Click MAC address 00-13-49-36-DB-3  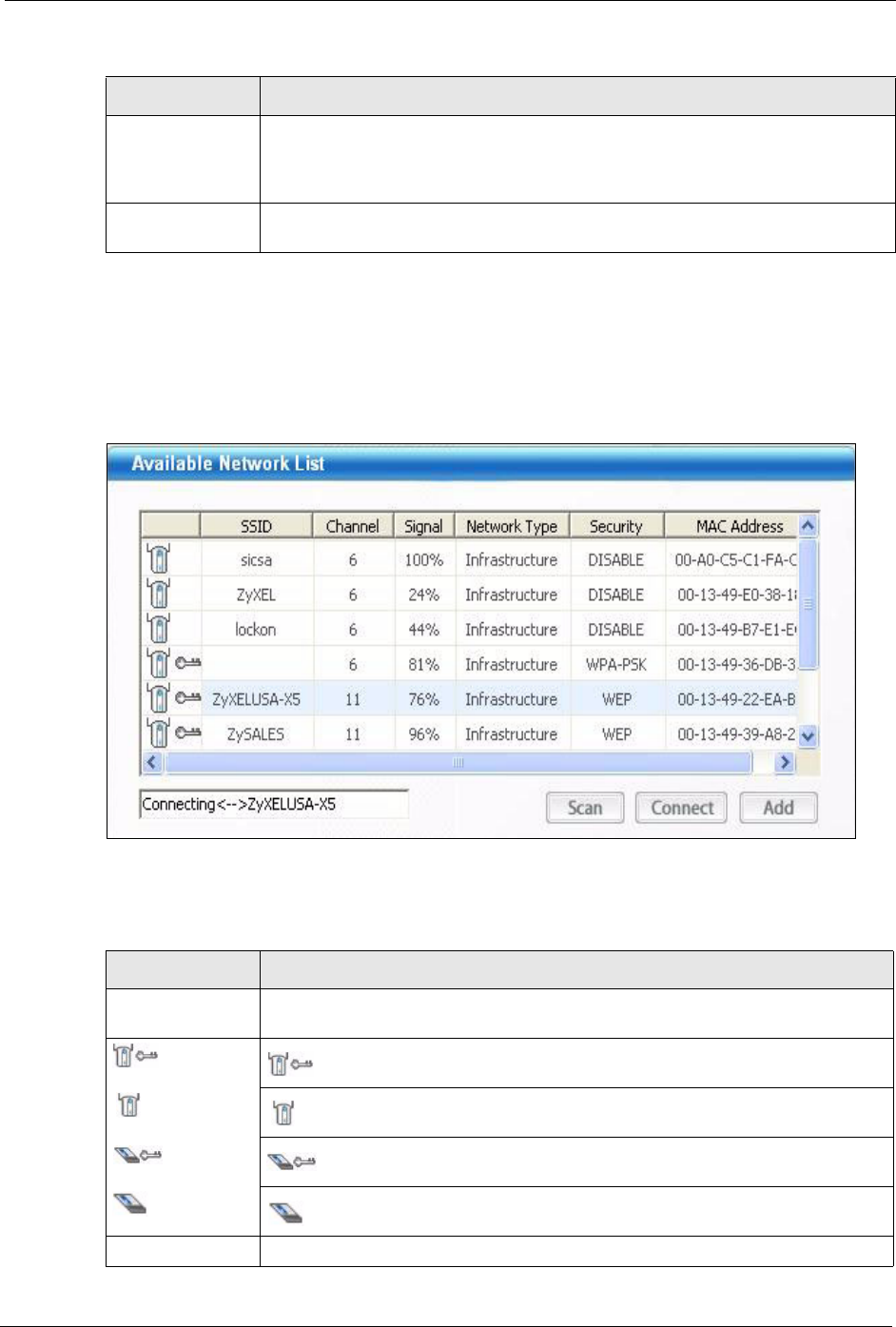pos(737,664)
